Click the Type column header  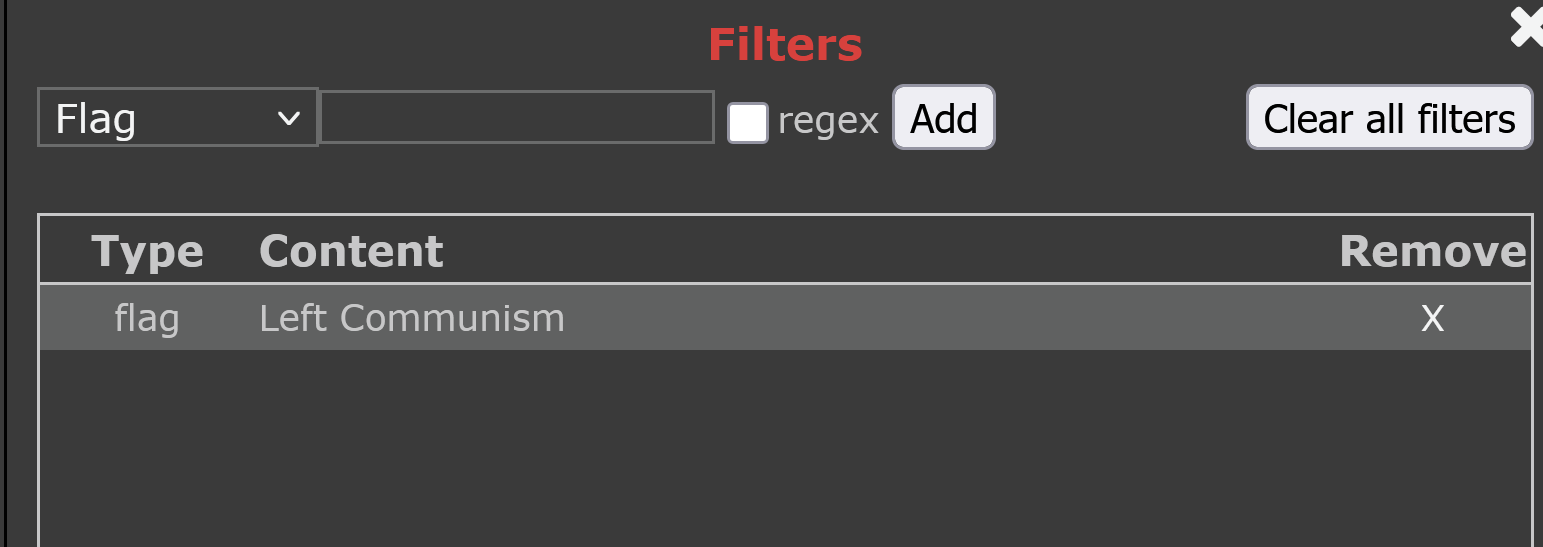point(147,251)
